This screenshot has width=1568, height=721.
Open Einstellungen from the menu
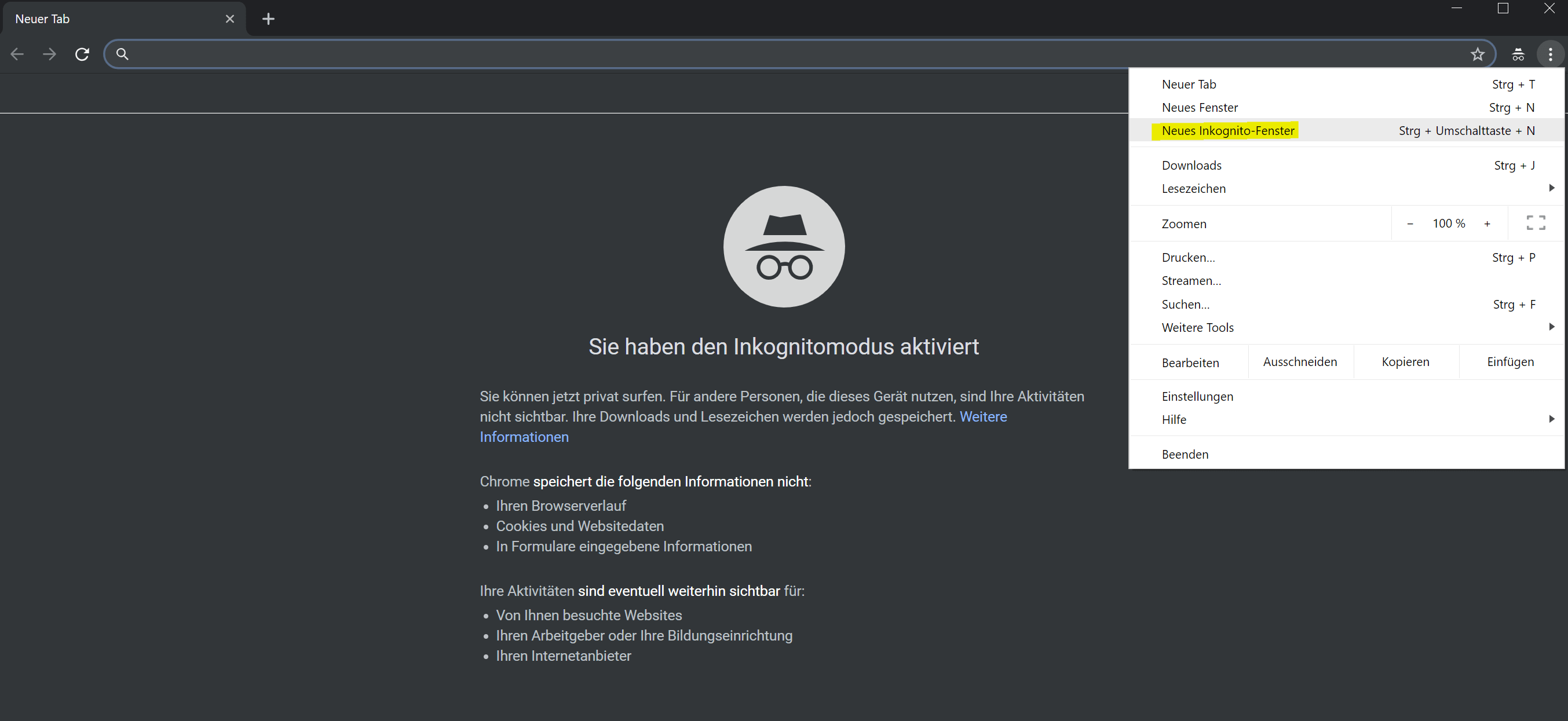[x=1346, y=396]
